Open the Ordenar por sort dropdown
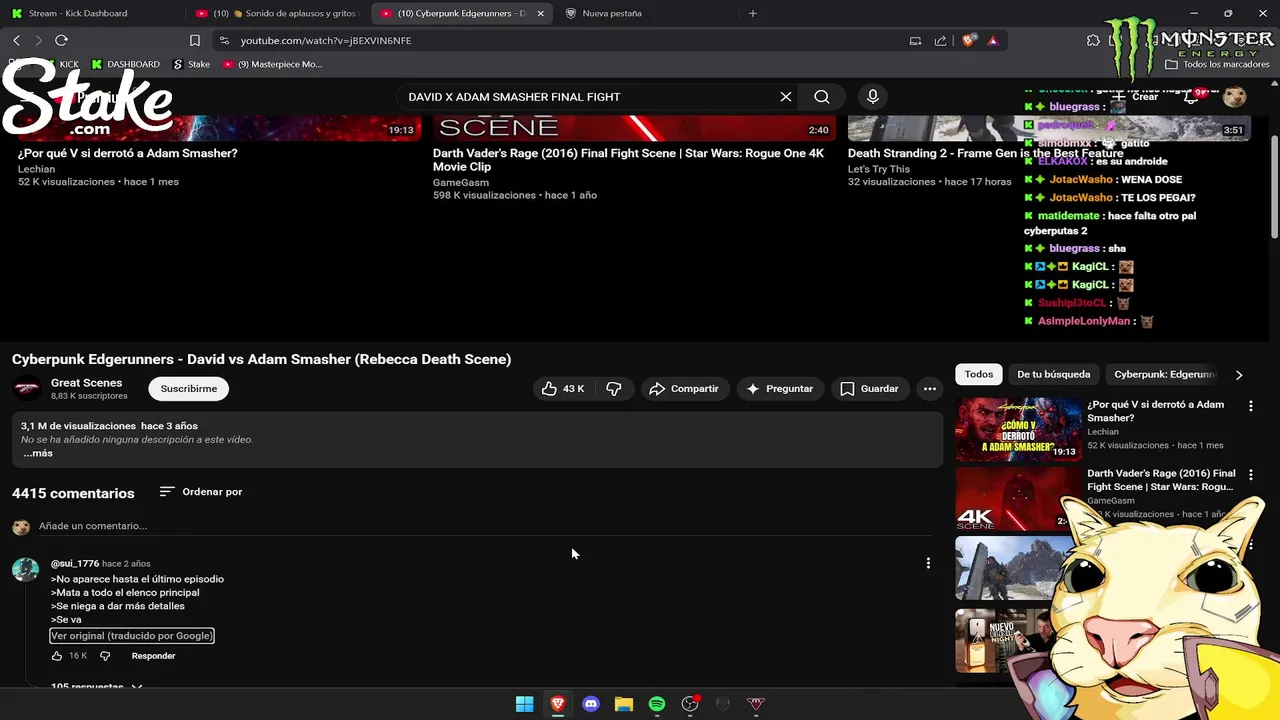This screenshot has width=1280, height=720. click(x=201, y=492)
